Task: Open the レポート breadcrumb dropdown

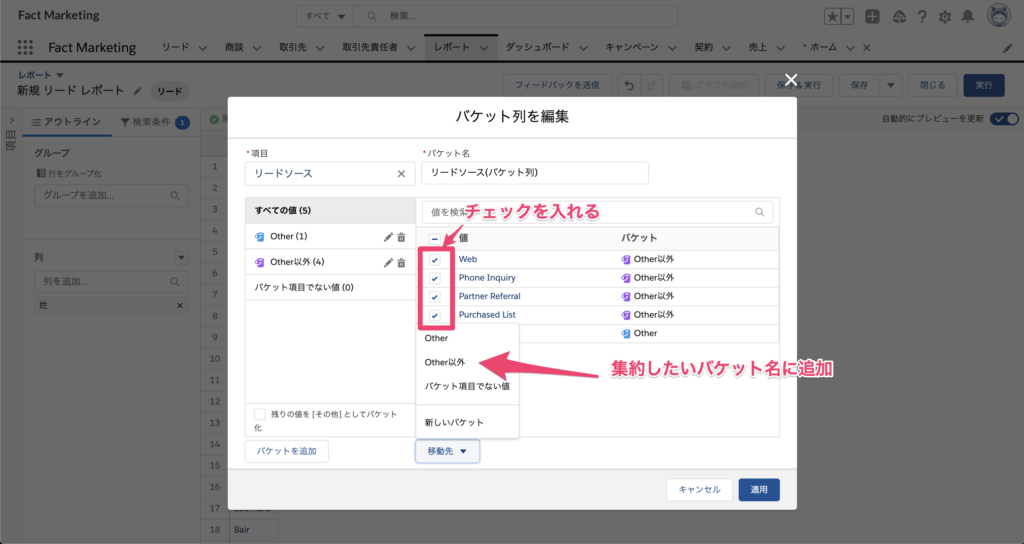Action: click(60, 75)
